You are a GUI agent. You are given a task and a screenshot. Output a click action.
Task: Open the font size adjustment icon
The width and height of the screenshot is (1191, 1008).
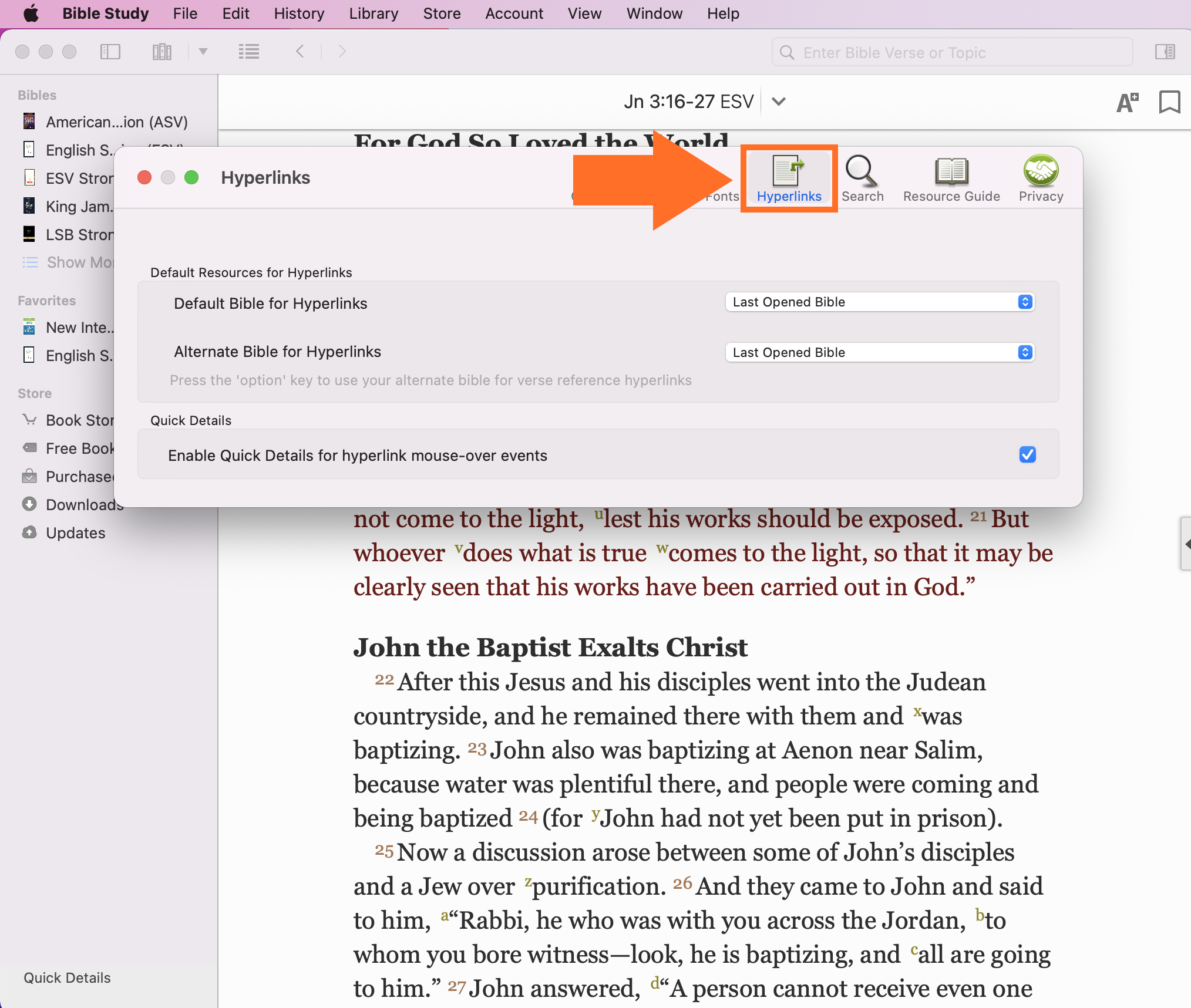coord(1127,102)
